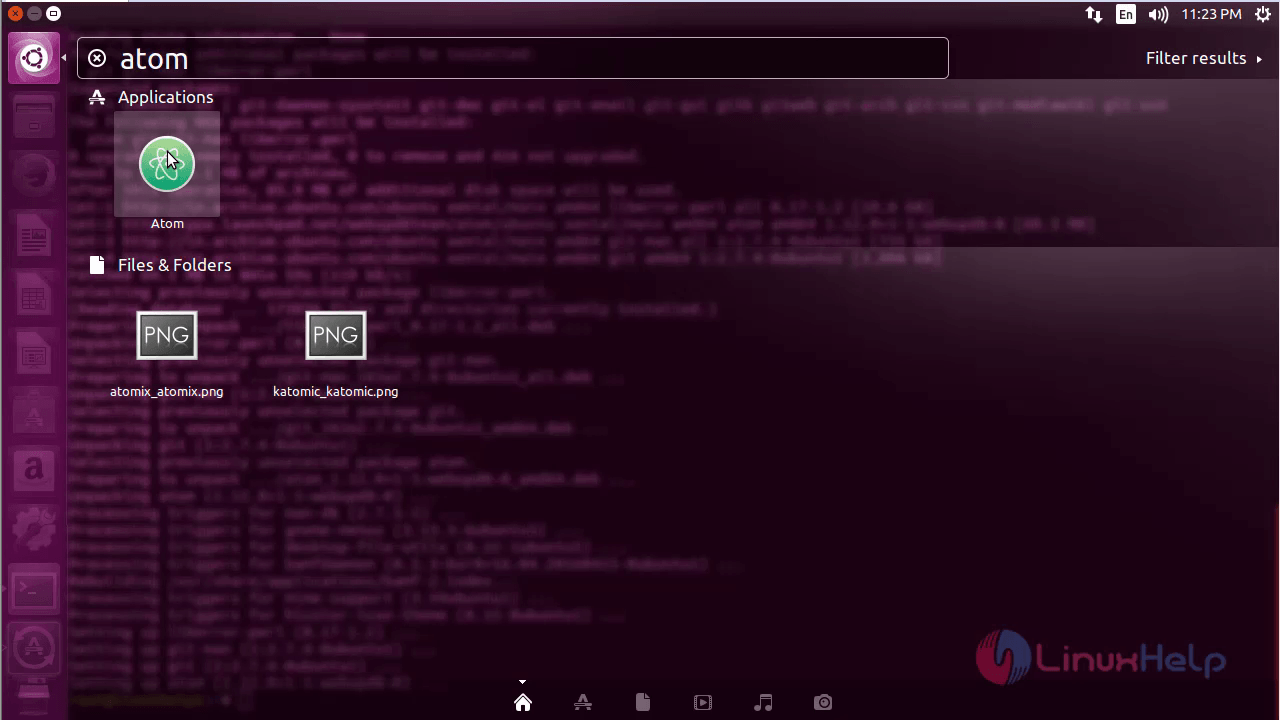Open Terminal from the launcher
This screenshot has height=720, width=1280.
(34, 590)
